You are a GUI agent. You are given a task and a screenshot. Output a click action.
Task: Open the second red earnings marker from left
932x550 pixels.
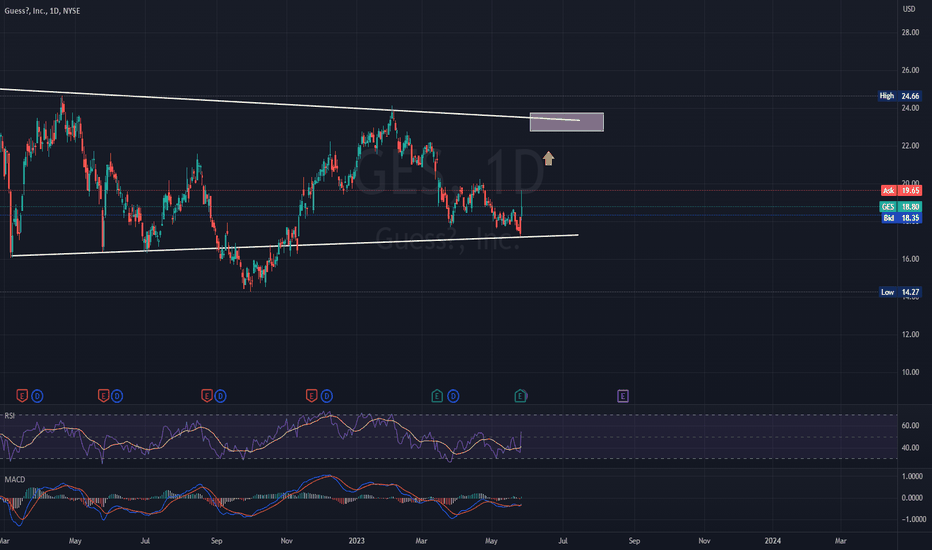pos(103,396)
